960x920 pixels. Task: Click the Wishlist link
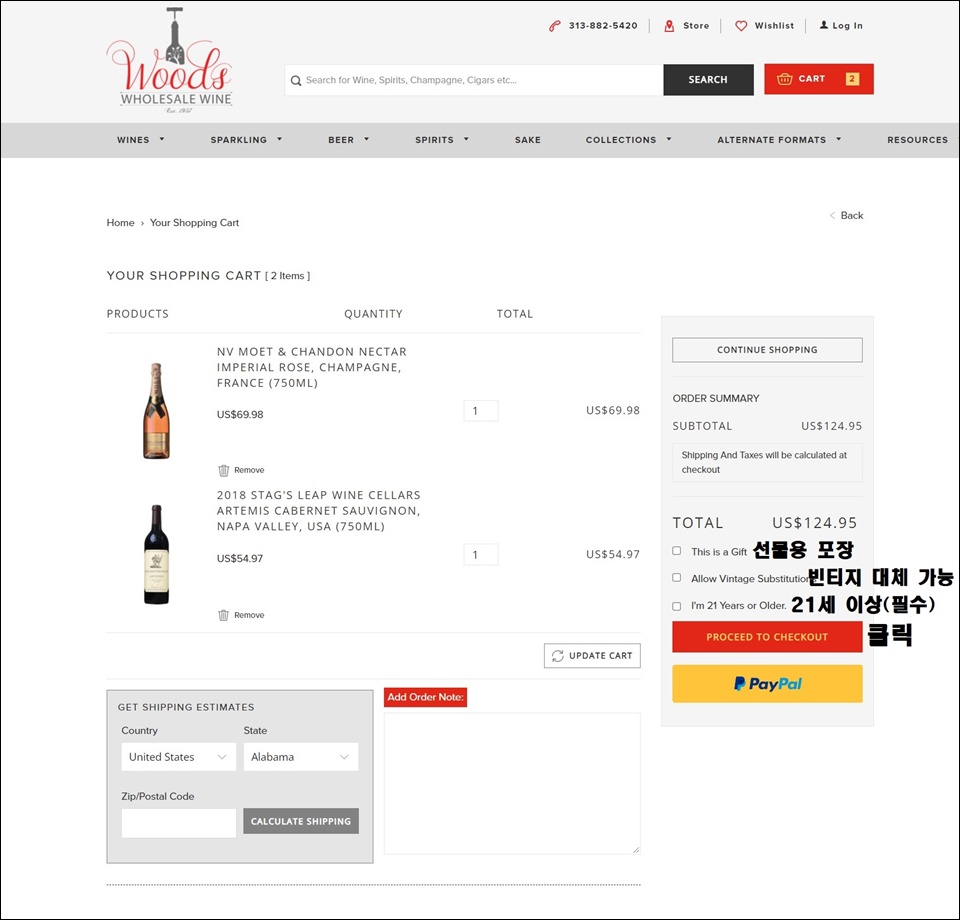(x=774, y=26)
